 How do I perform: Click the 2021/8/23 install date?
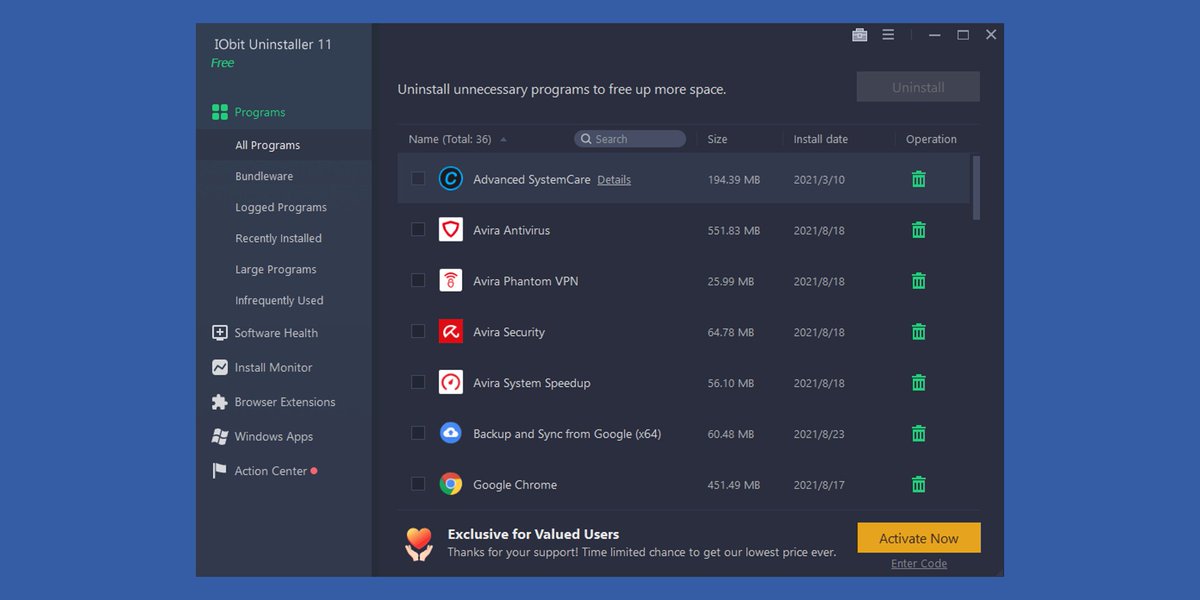tap(819, 434)
